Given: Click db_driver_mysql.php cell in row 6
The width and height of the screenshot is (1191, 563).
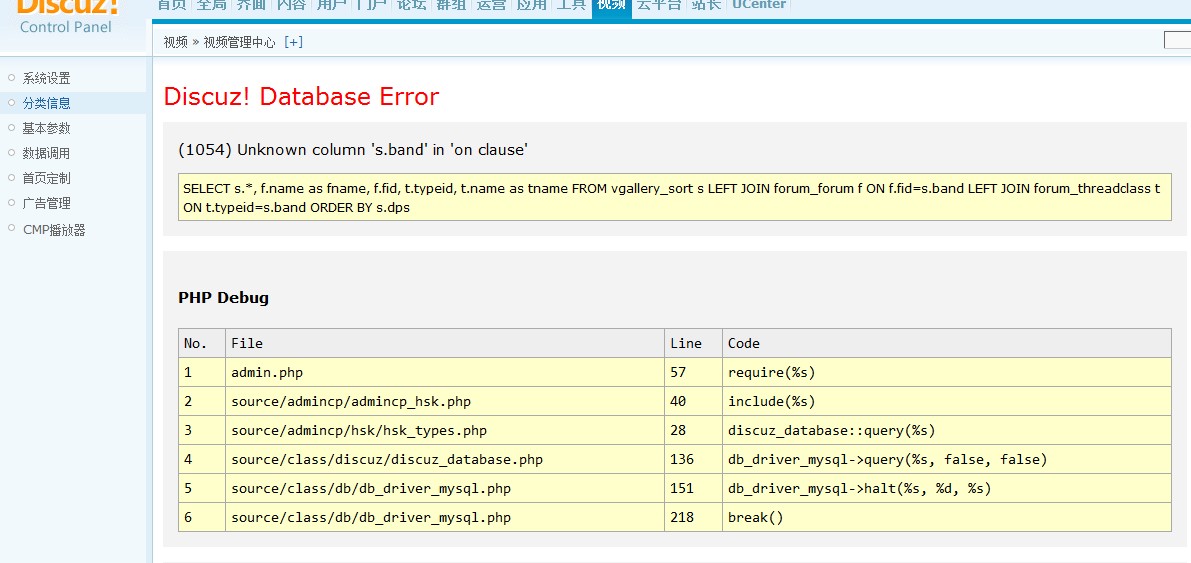Looking at the screenshot, I should tap(444, 517).
